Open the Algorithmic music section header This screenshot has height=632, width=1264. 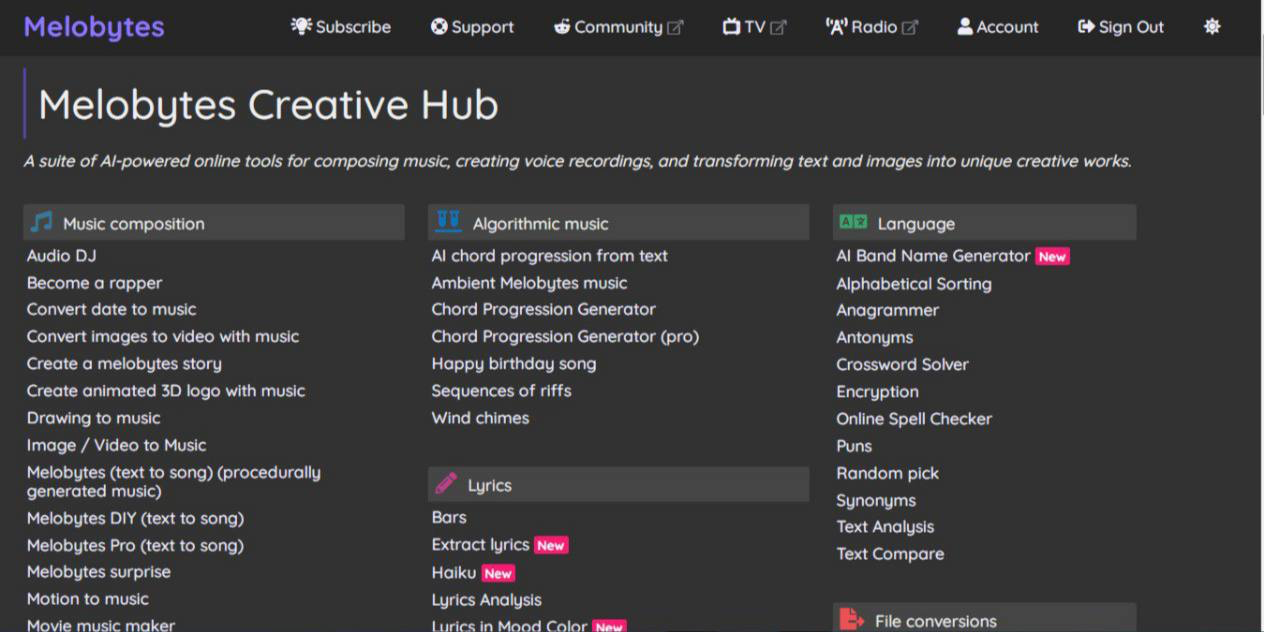pos(540,224)
